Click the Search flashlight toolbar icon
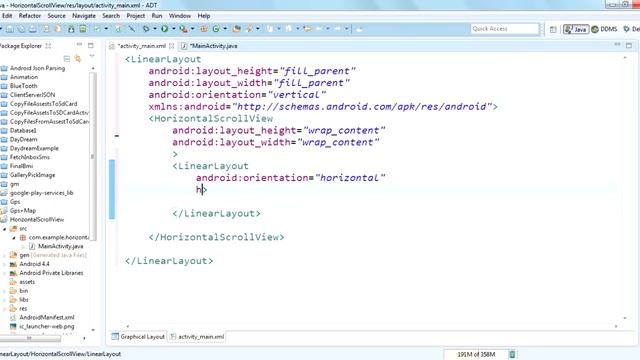The width and height of the screenshot is (640, 360). (249, 29)
